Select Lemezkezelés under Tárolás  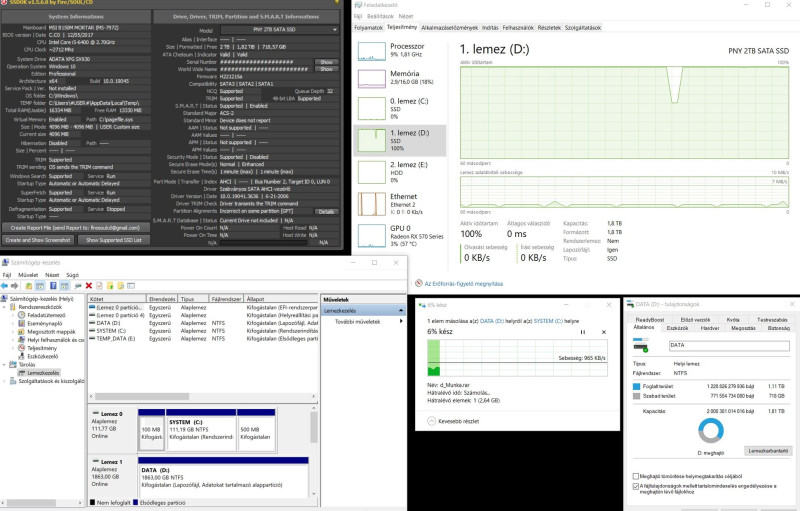pyautogui.click(x=43, y=373)
